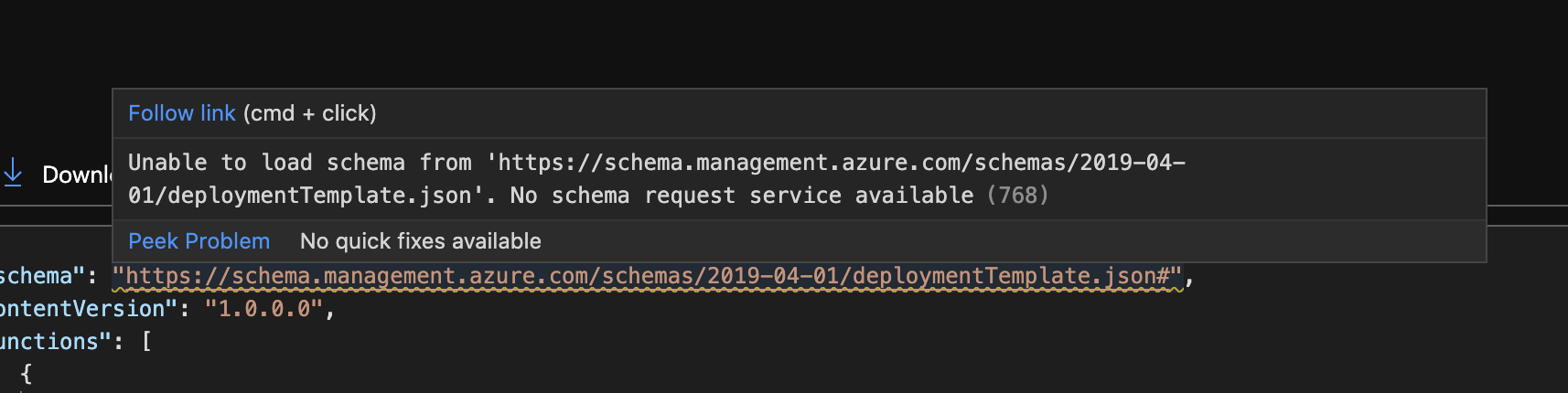This screenshot has height=393, width=1568.
Task: Click the 'No quick fixes available' text
Action: [420, 241]
